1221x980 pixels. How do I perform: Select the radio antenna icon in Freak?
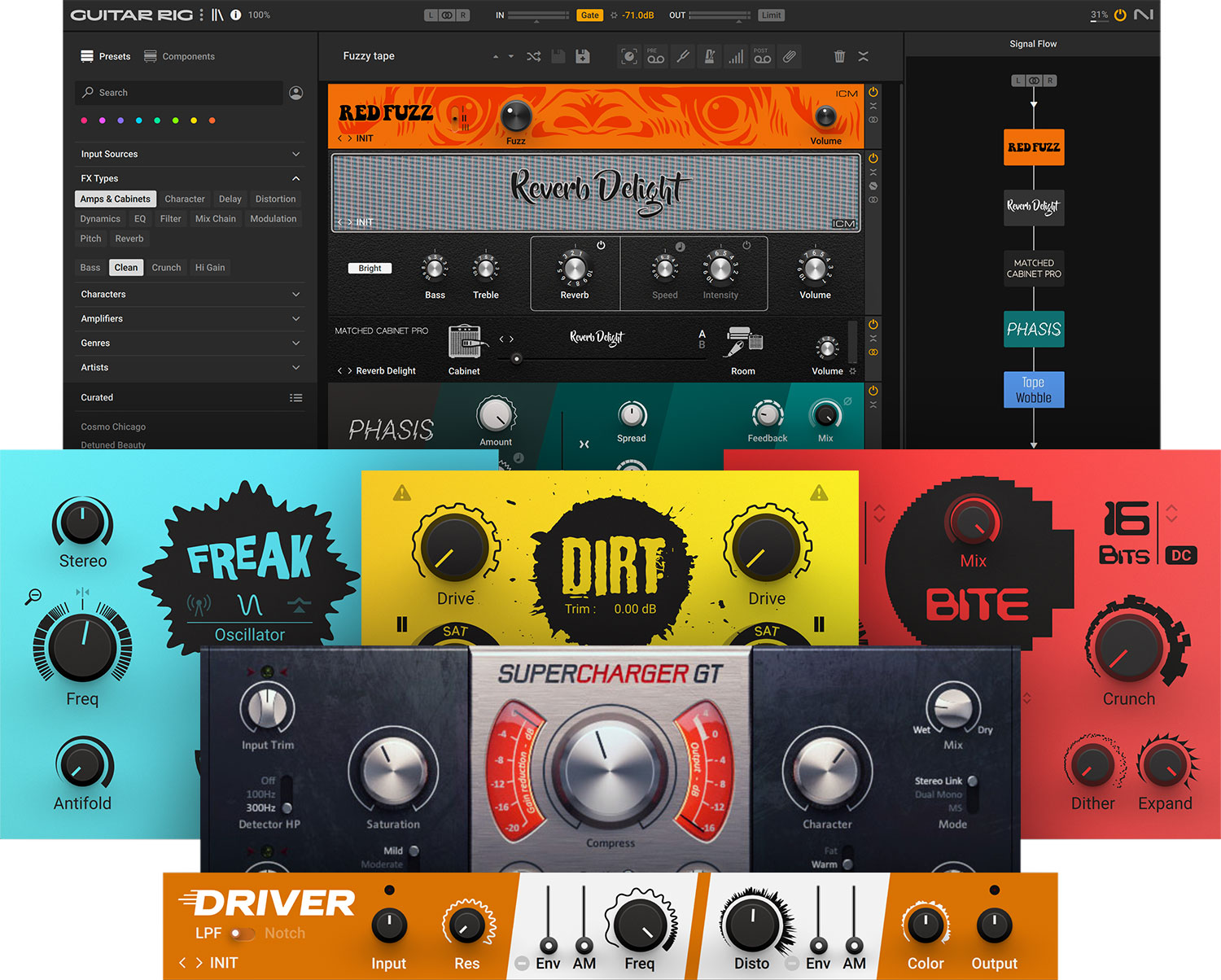coord(199,605)
